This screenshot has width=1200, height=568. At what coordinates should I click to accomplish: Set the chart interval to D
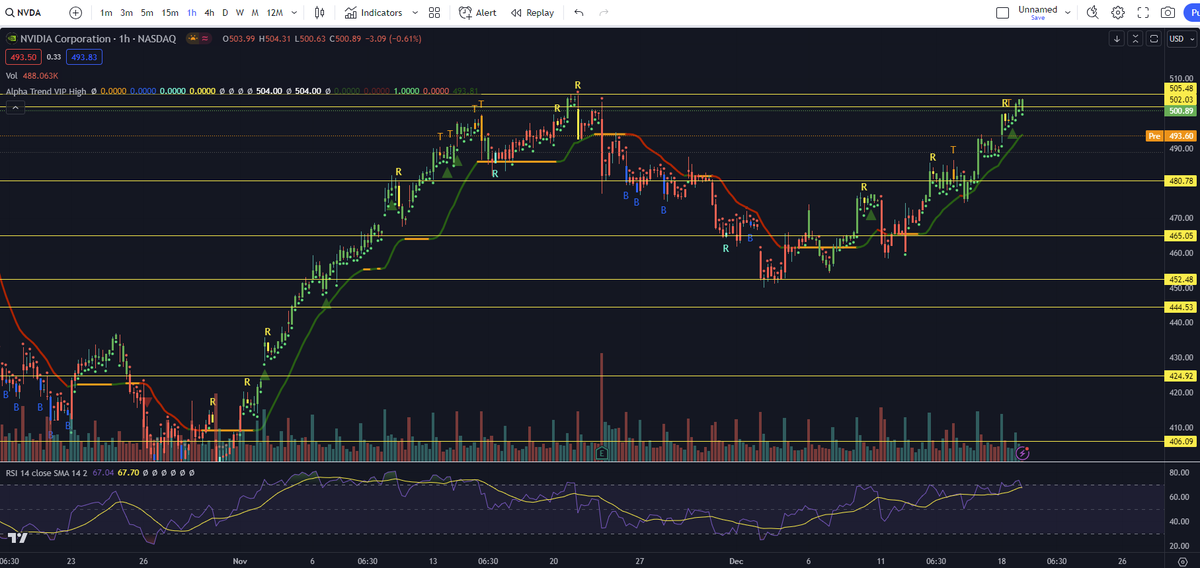pyautogui.click(x=225, y=13)
